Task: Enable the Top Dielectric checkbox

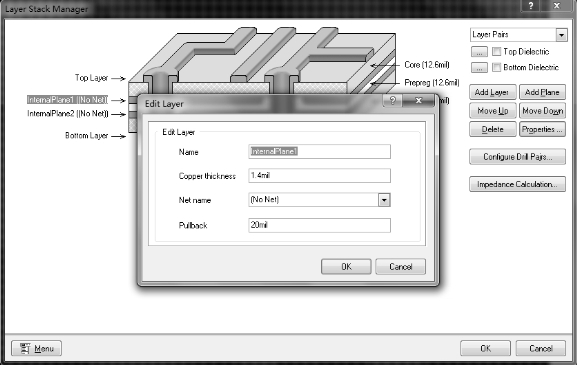Action: 496,52
